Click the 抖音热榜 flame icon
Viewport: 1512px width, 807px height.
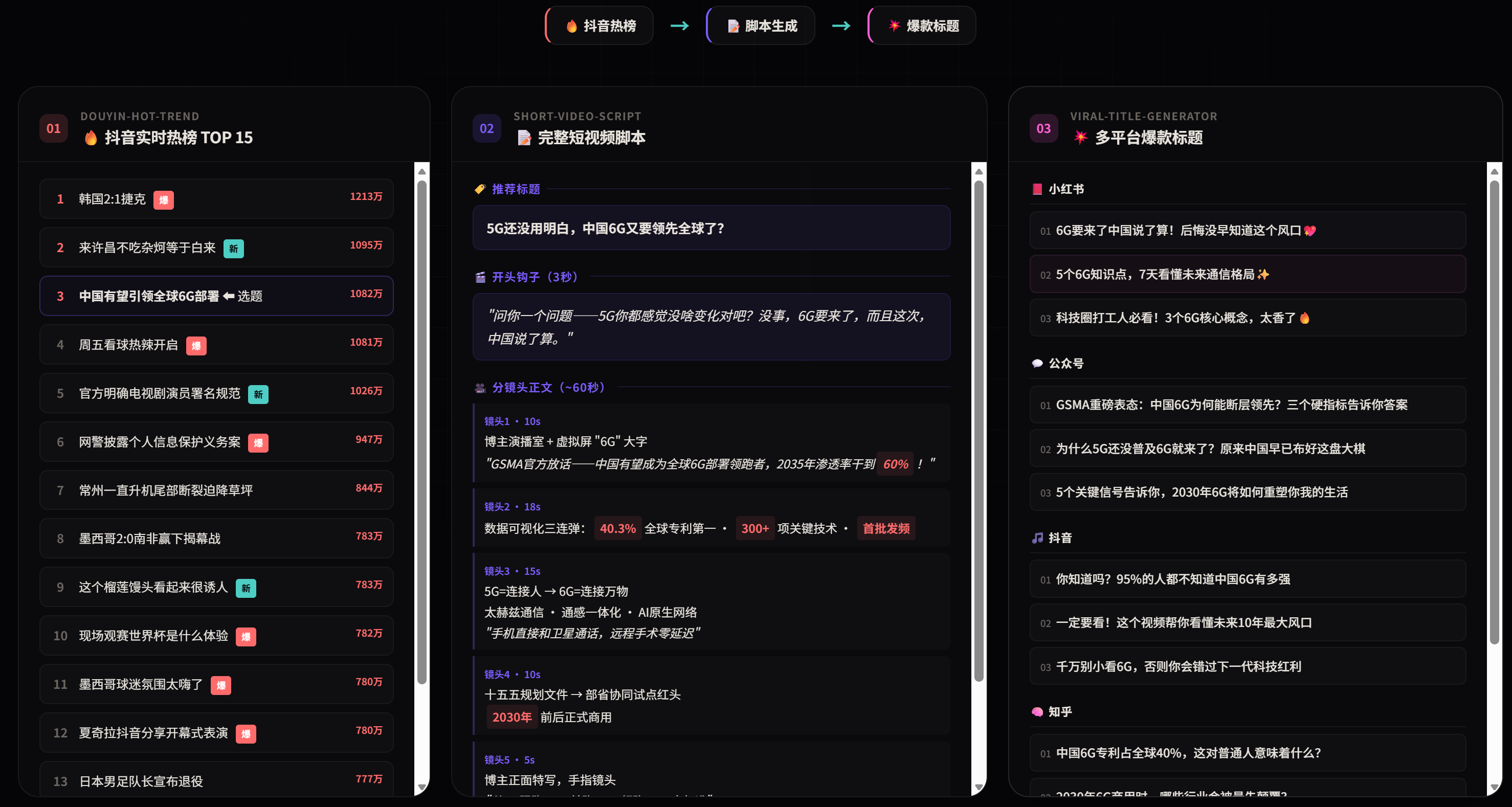[x=571, y=26]
